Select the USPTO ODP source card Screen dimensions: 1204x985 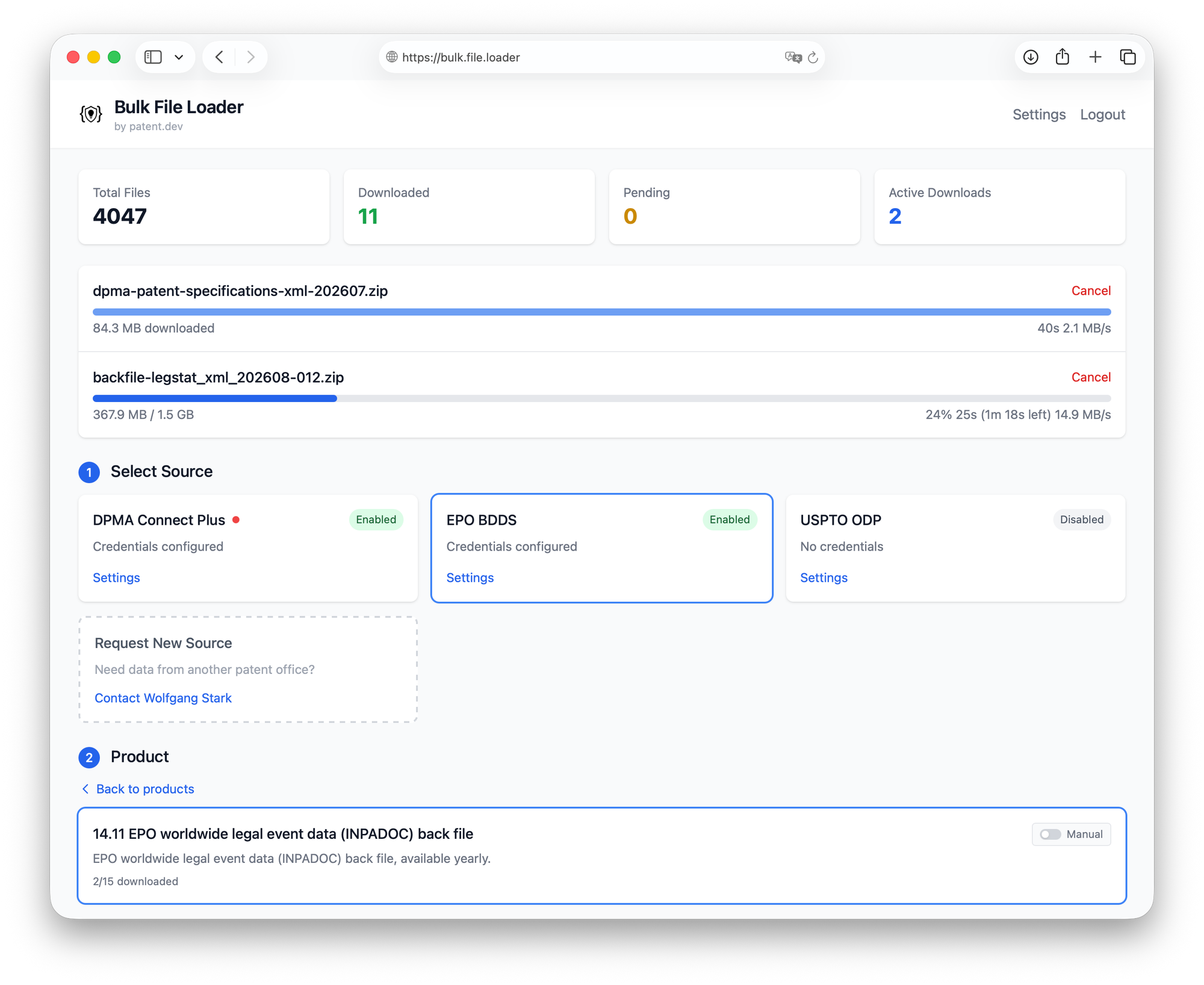[x=955, y=548]
